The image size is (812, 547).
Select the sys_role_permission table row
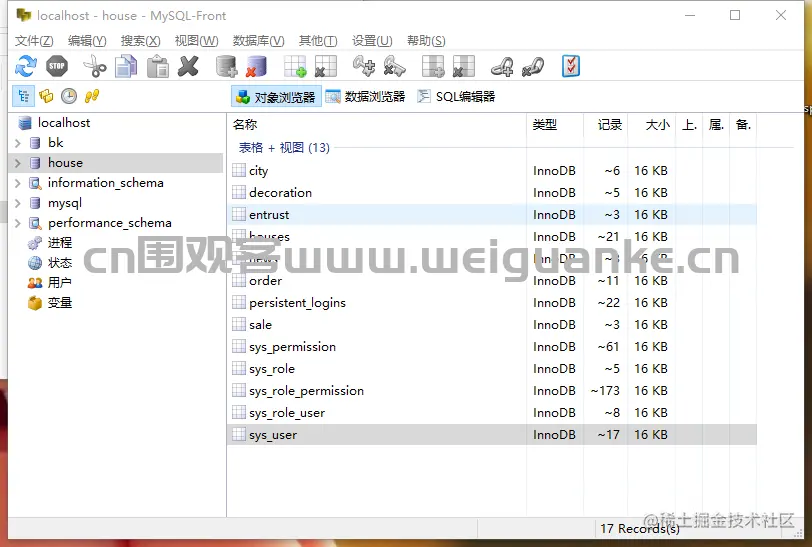tap(492, 391)
